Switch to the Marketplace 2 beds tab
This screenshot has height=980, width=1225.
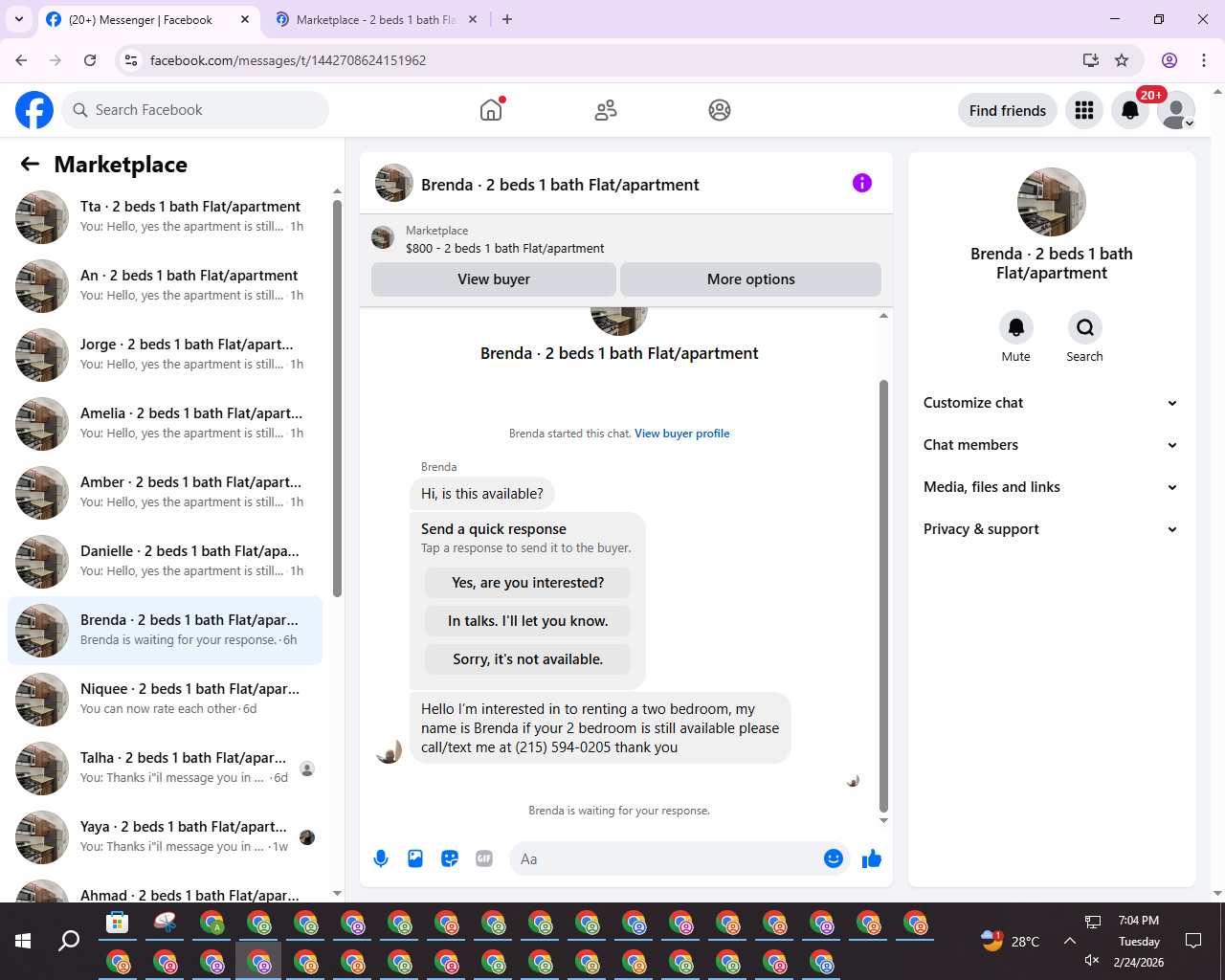click(x=376, y=19)
